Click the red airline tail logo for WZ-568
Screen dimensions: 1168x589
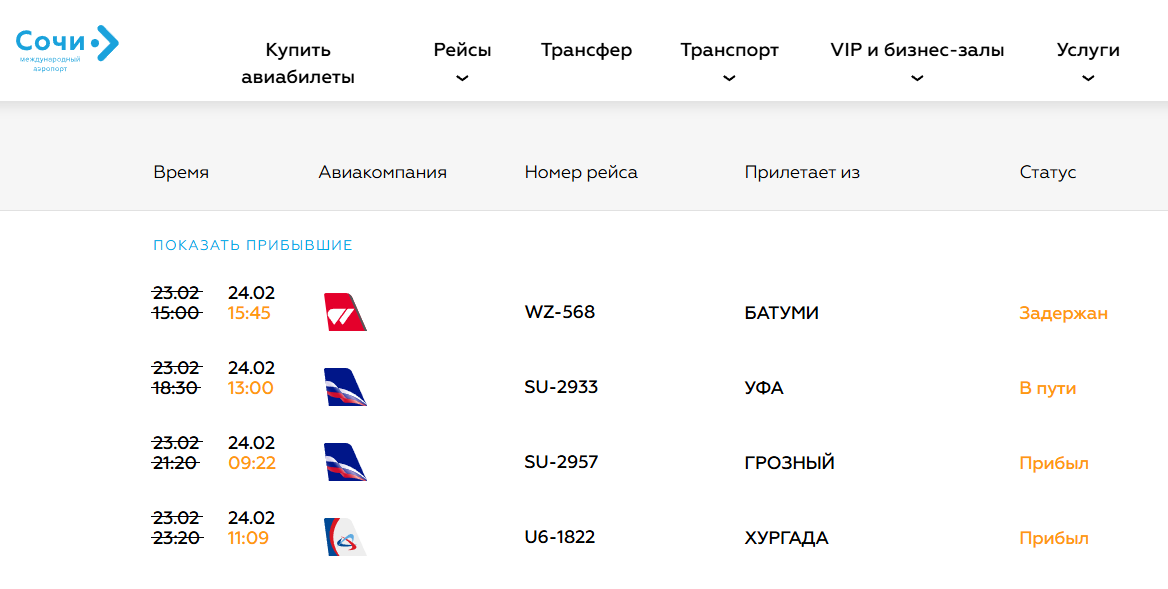click(345, 313)
